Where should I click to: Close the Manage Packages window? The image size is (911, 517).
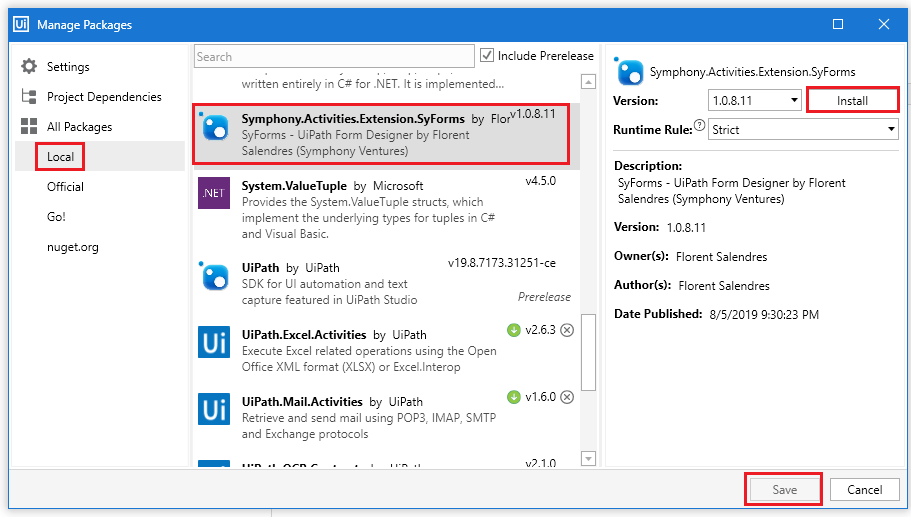[884, 24]
